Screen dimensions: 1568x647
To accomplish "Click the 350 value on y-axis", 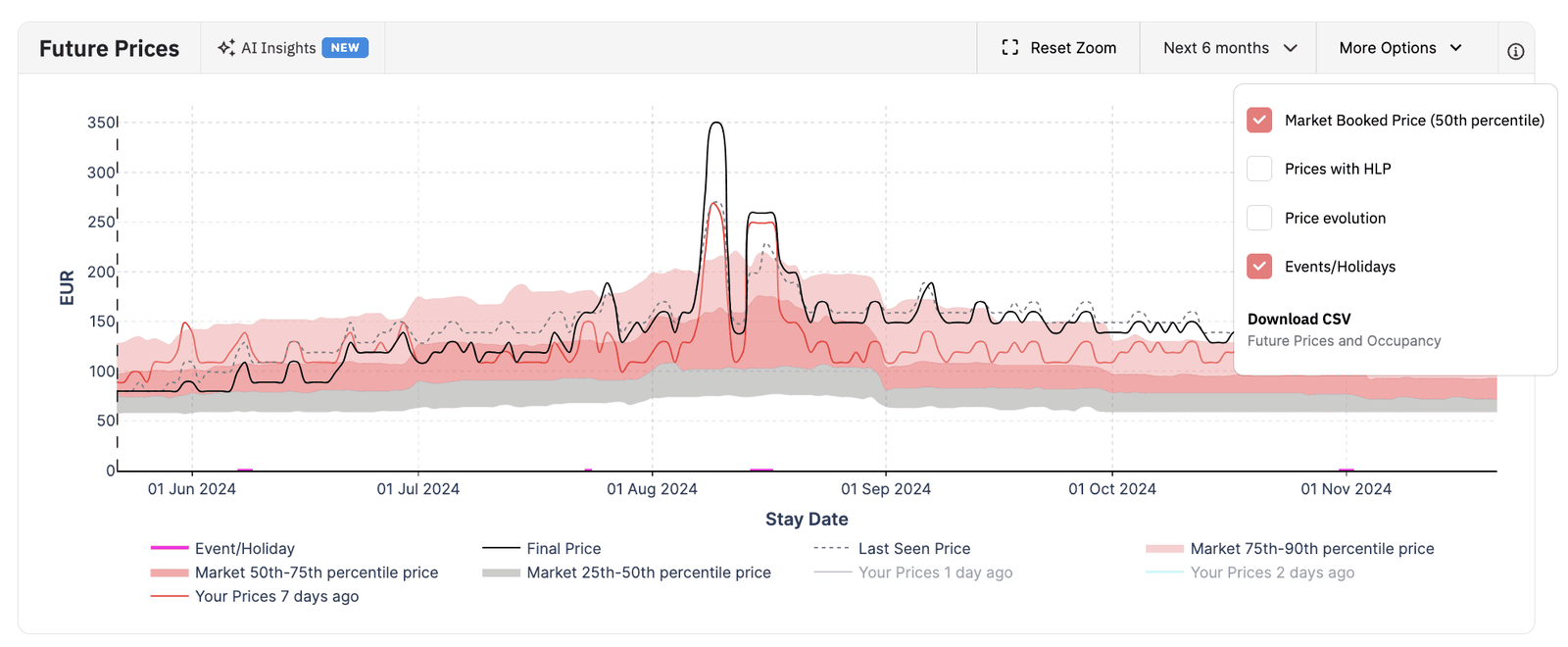I will (101, 123).
